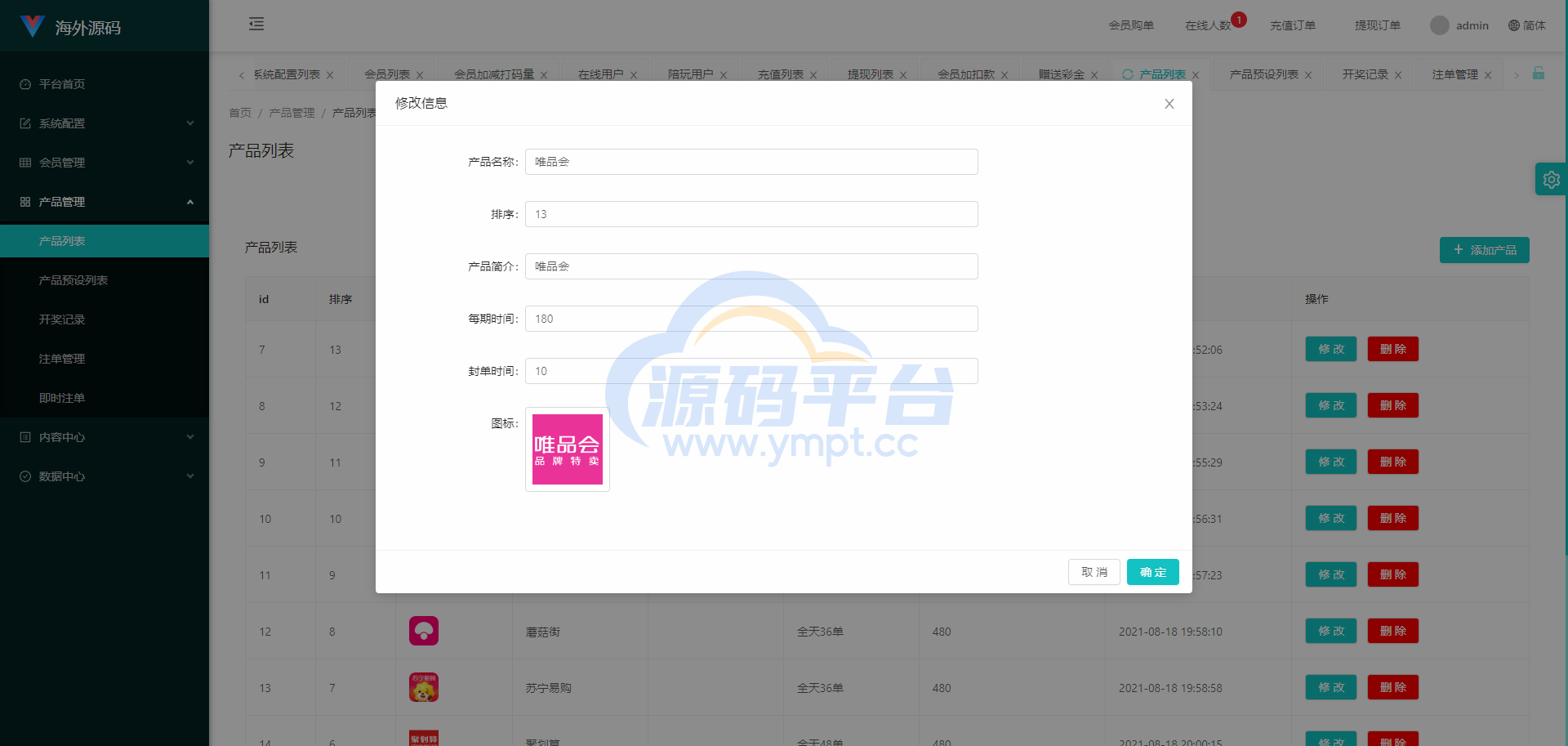Click the 蘑菇街 product icon in table

pyautogui.click(x=424, y=631)
